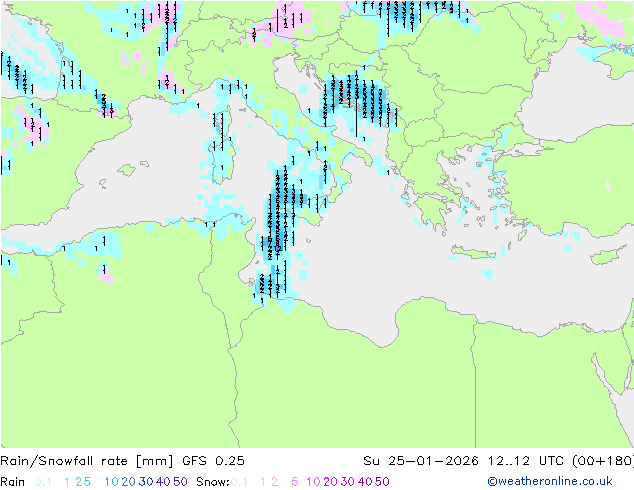634x490 pixels.
Task: Click the island of Cyprus on the map
Action: [x=609, y=255]
